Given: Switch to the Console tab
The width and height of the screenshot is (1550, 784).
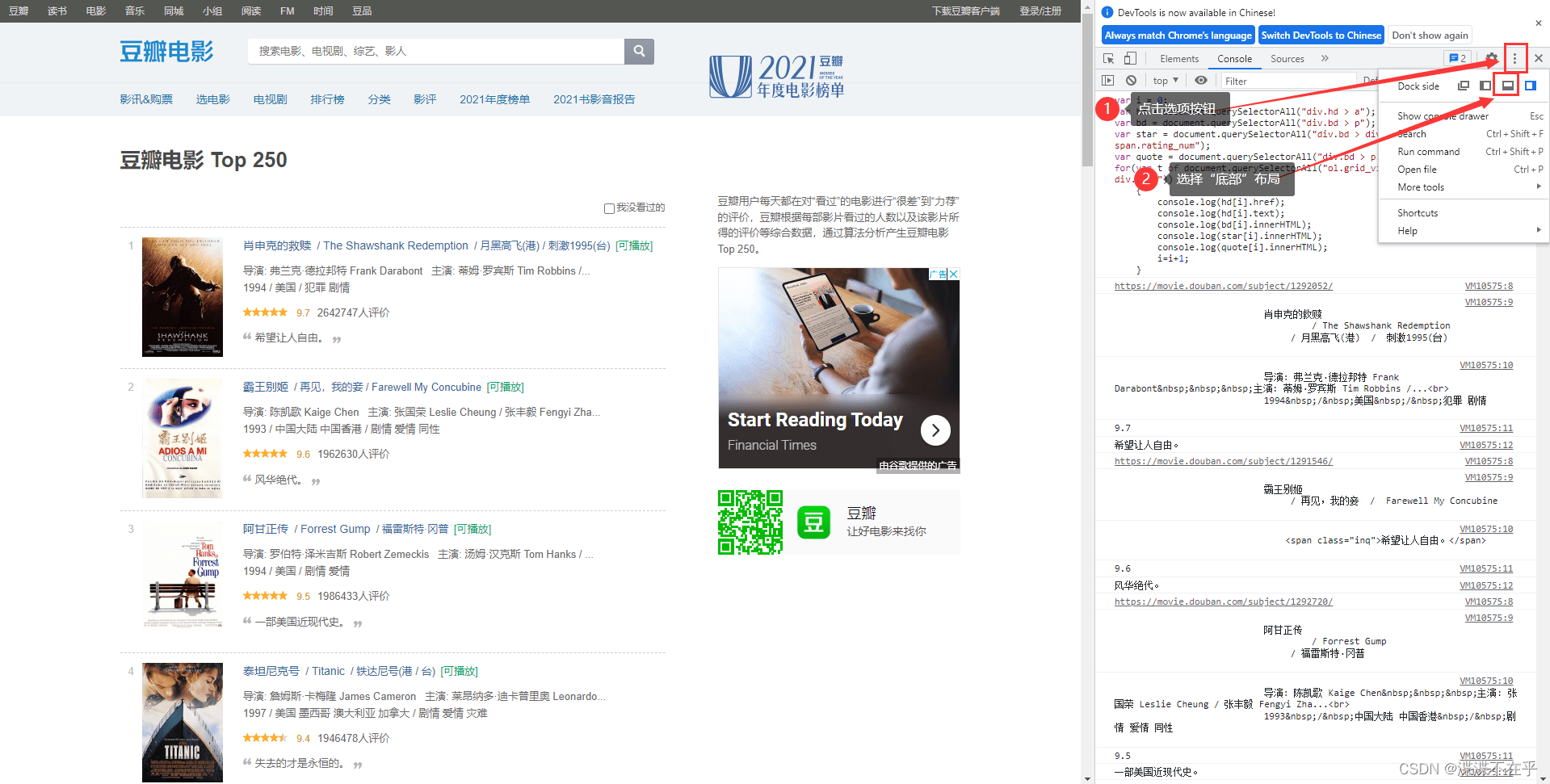Looking at the screenshot, I should pos(1234,59).
